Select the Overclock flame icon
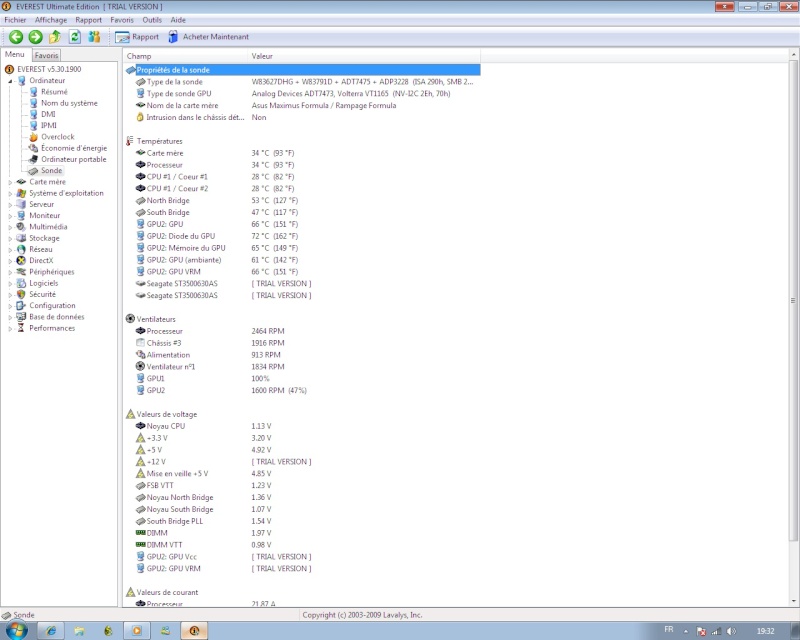Screen dimensions: 800x640 pyautogui.click(x=33, y=137)
